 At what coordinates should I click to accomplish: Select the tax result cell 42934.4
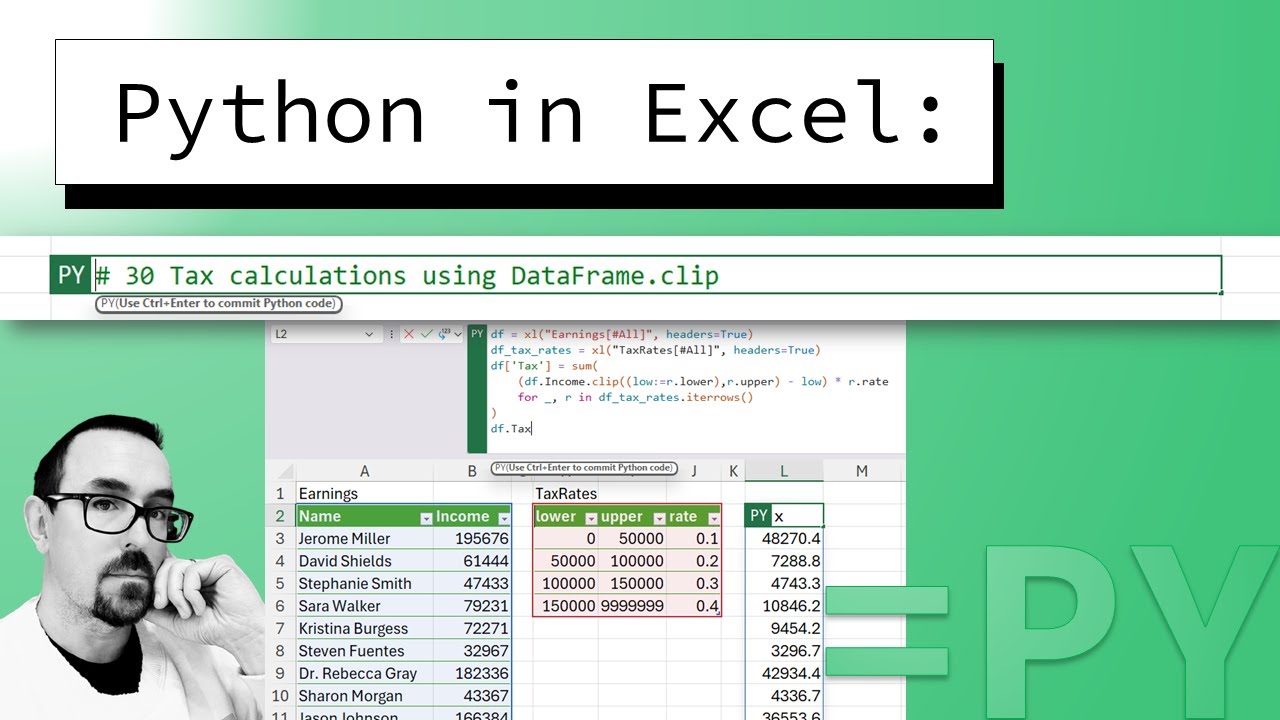coord(784,674)
